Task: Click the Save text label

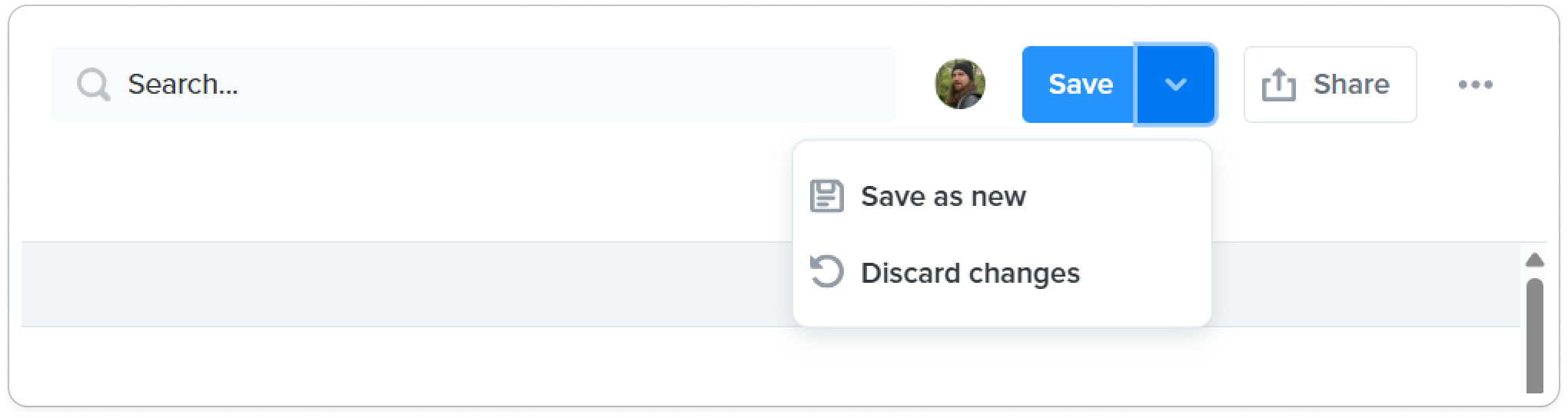Action: click(1081, 85)
